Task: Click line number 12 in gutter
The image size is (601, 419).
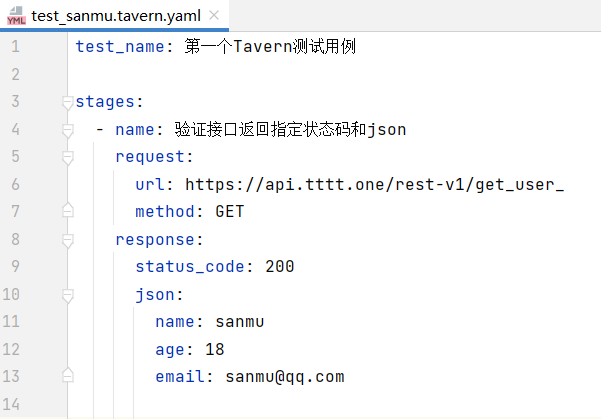Action: (11, 349)
